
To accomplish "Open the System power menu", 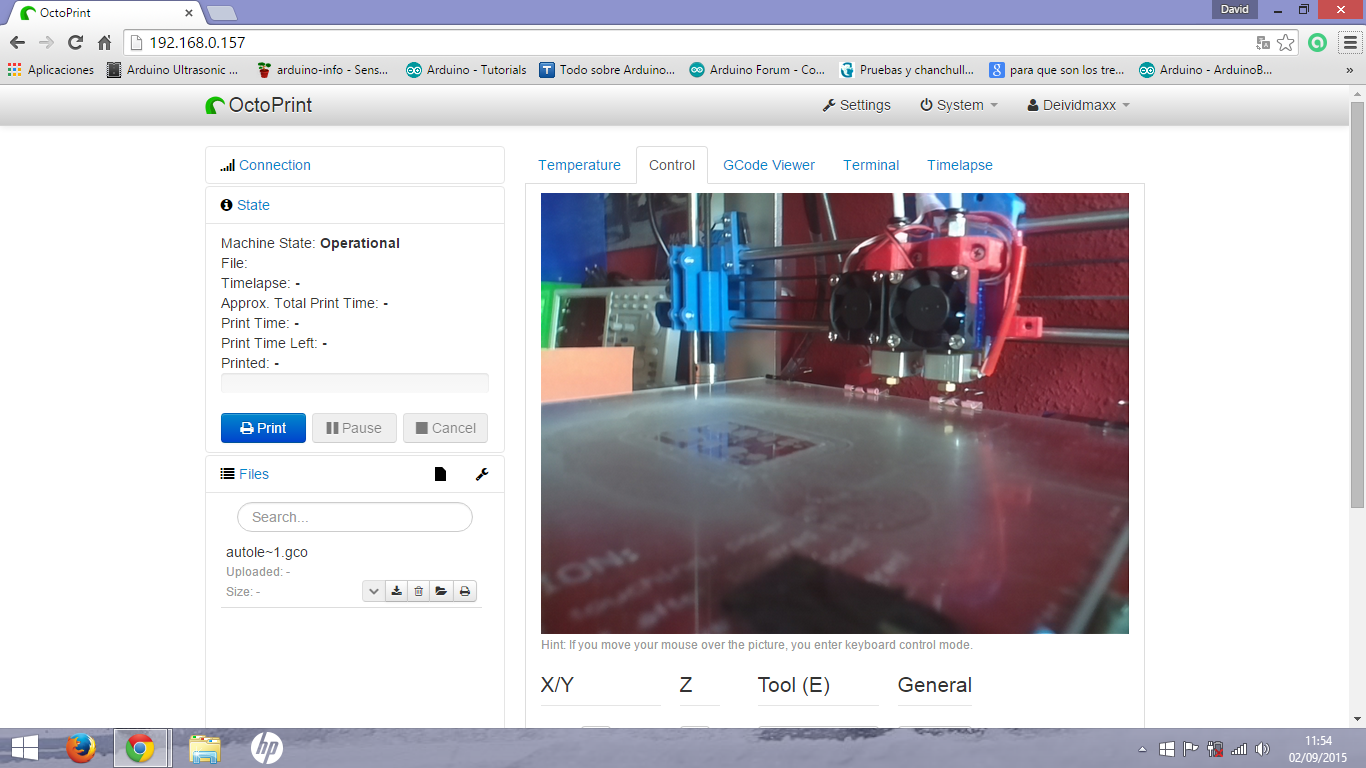I will tap(959, 105).
